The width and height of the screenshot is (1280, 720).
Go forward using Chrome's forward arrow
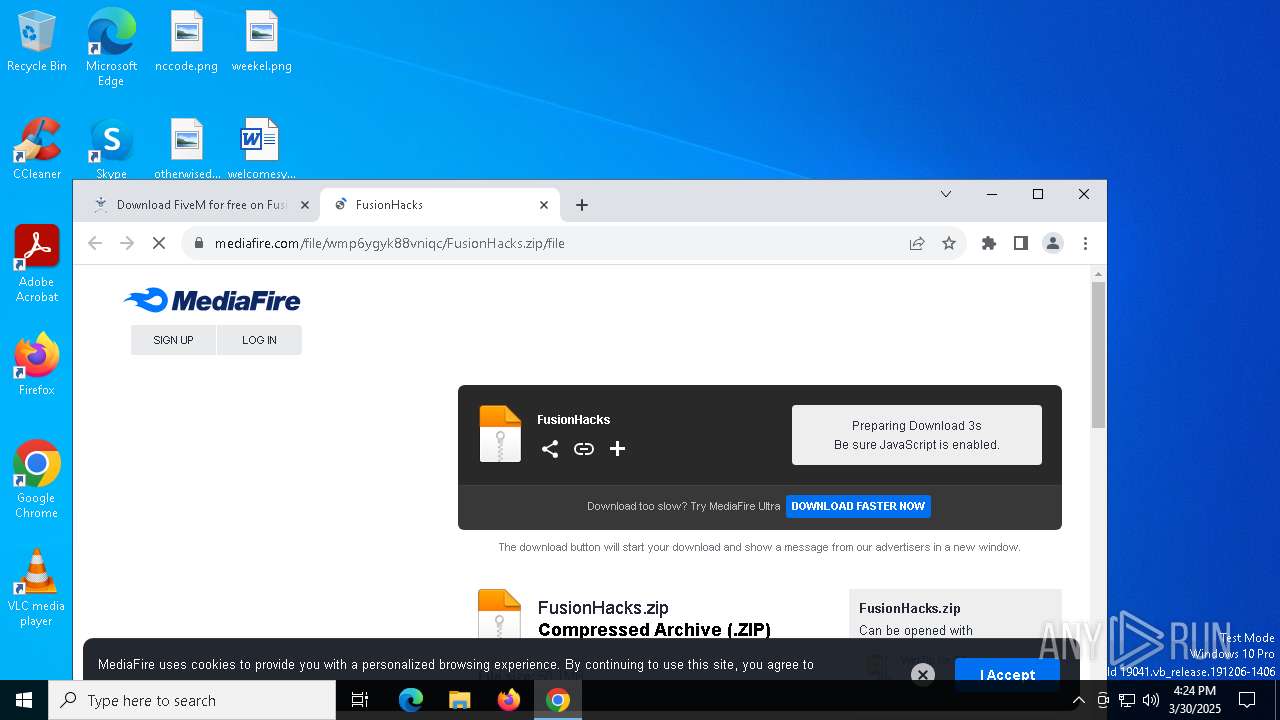127,243
